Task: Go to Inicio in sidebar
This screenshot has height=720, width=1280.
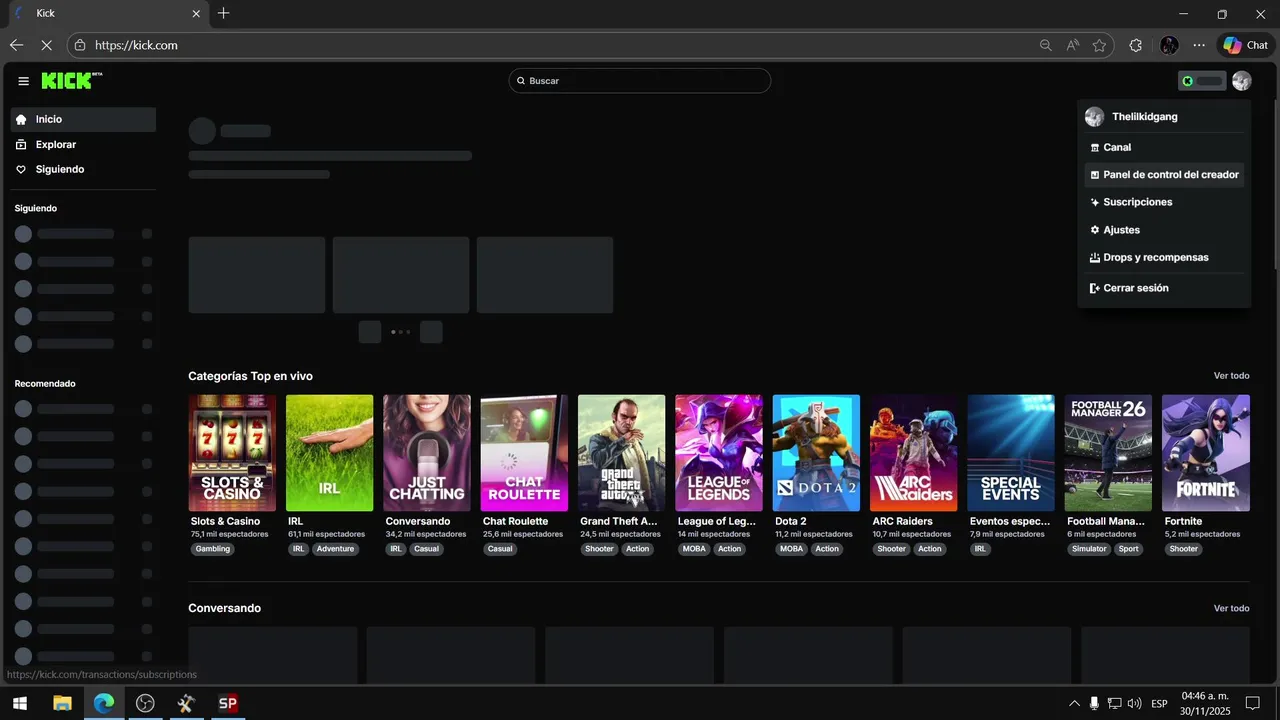Action: tap(83, 119)
